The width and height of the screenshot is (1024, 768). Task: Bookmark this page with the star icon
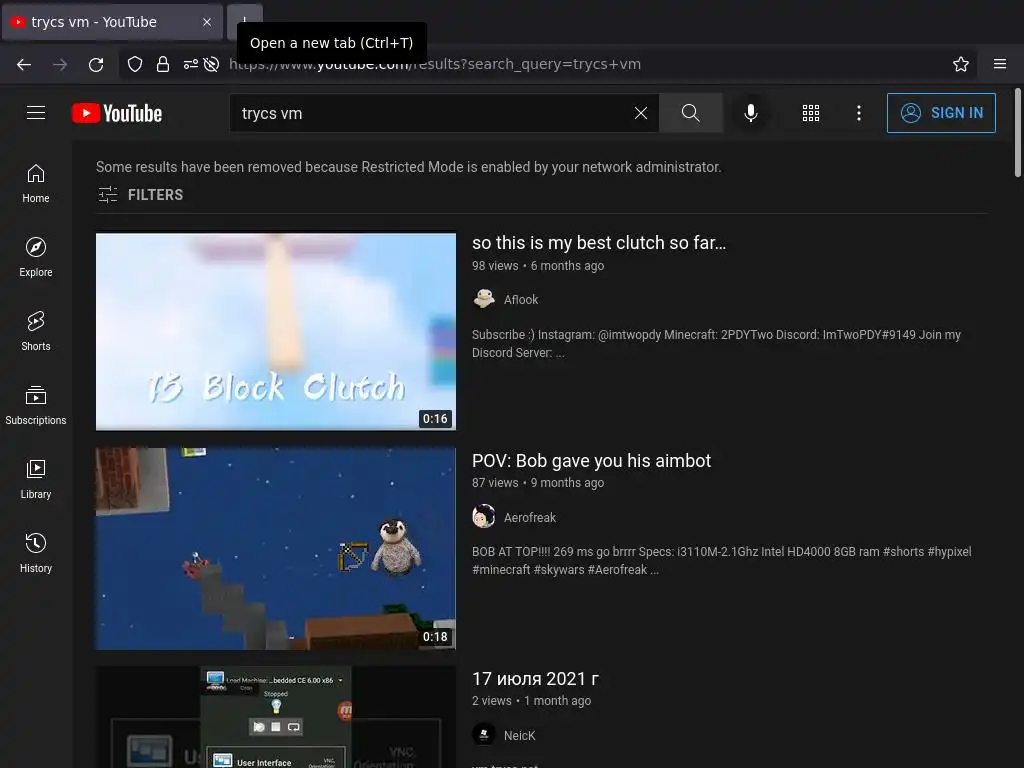961,64
